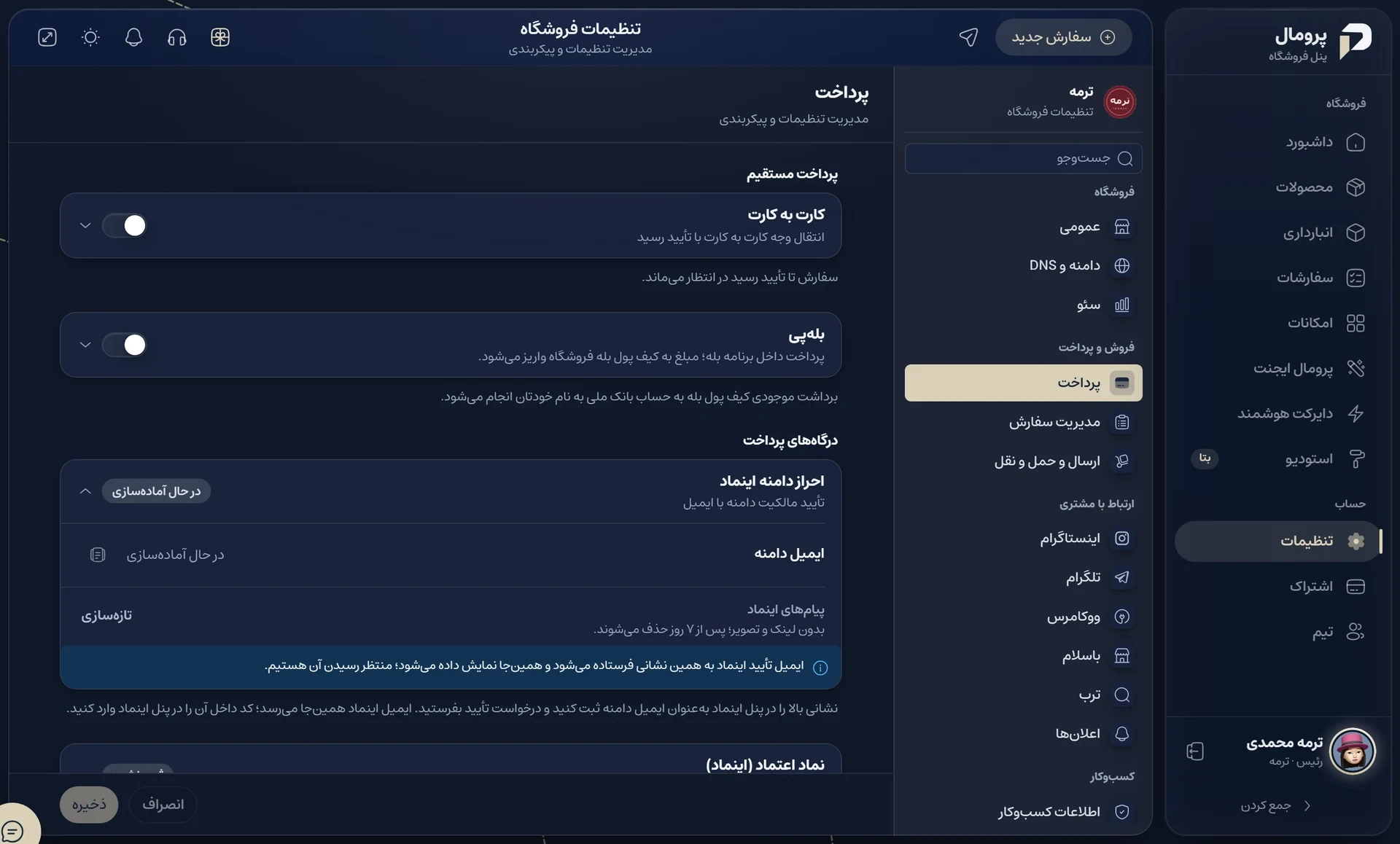Open support headset icon
The image size is (1400, 844).
pos(177,37)
